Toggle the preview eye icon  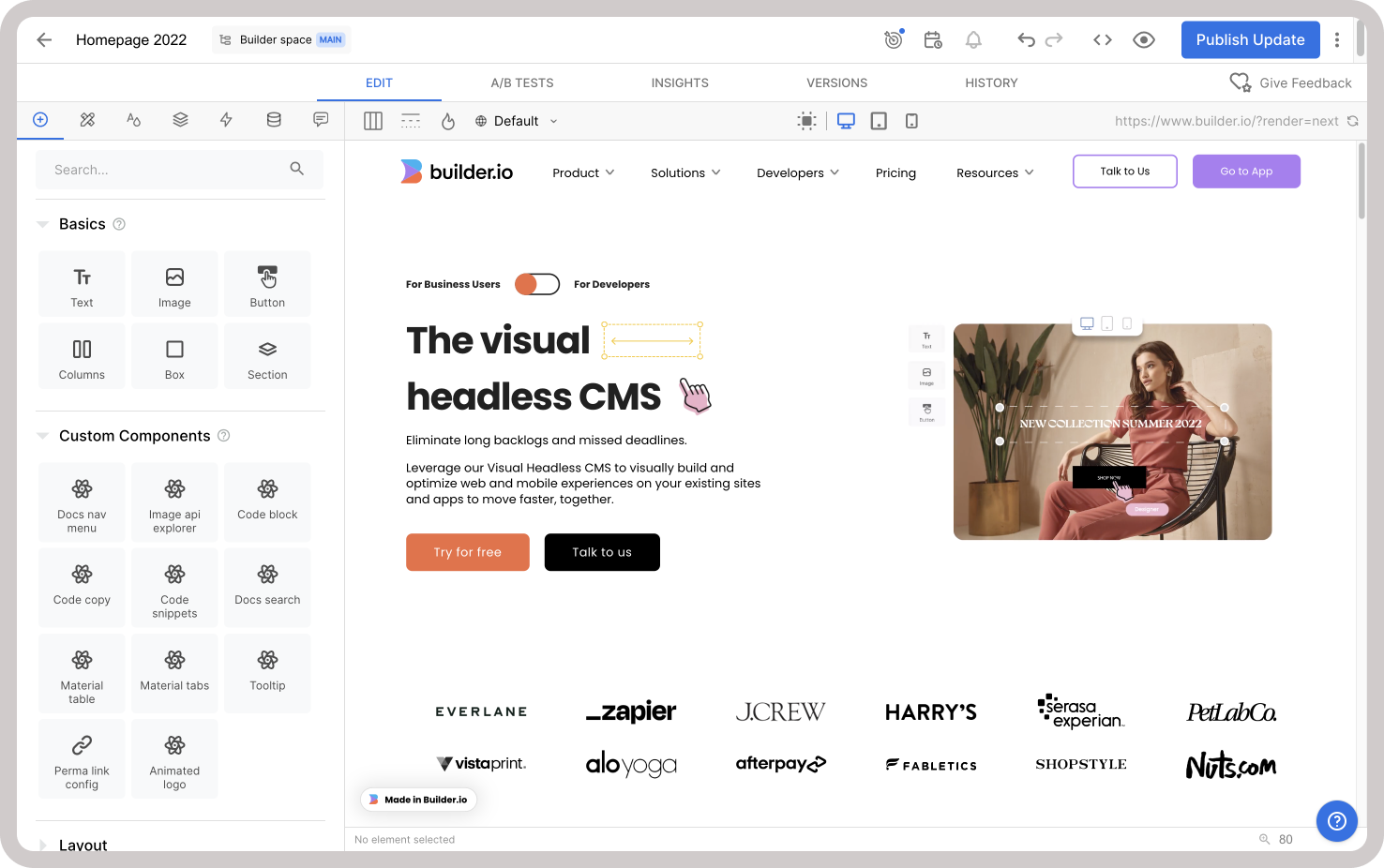click(x=1144, y=39)
